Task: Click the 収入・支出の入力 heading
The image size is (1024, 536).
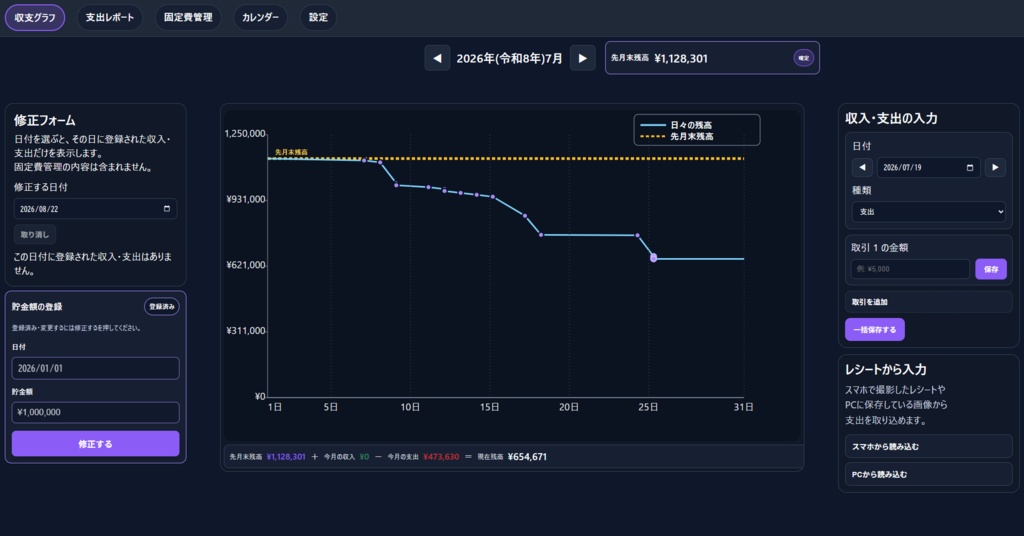Action: (x=891, y=118)
